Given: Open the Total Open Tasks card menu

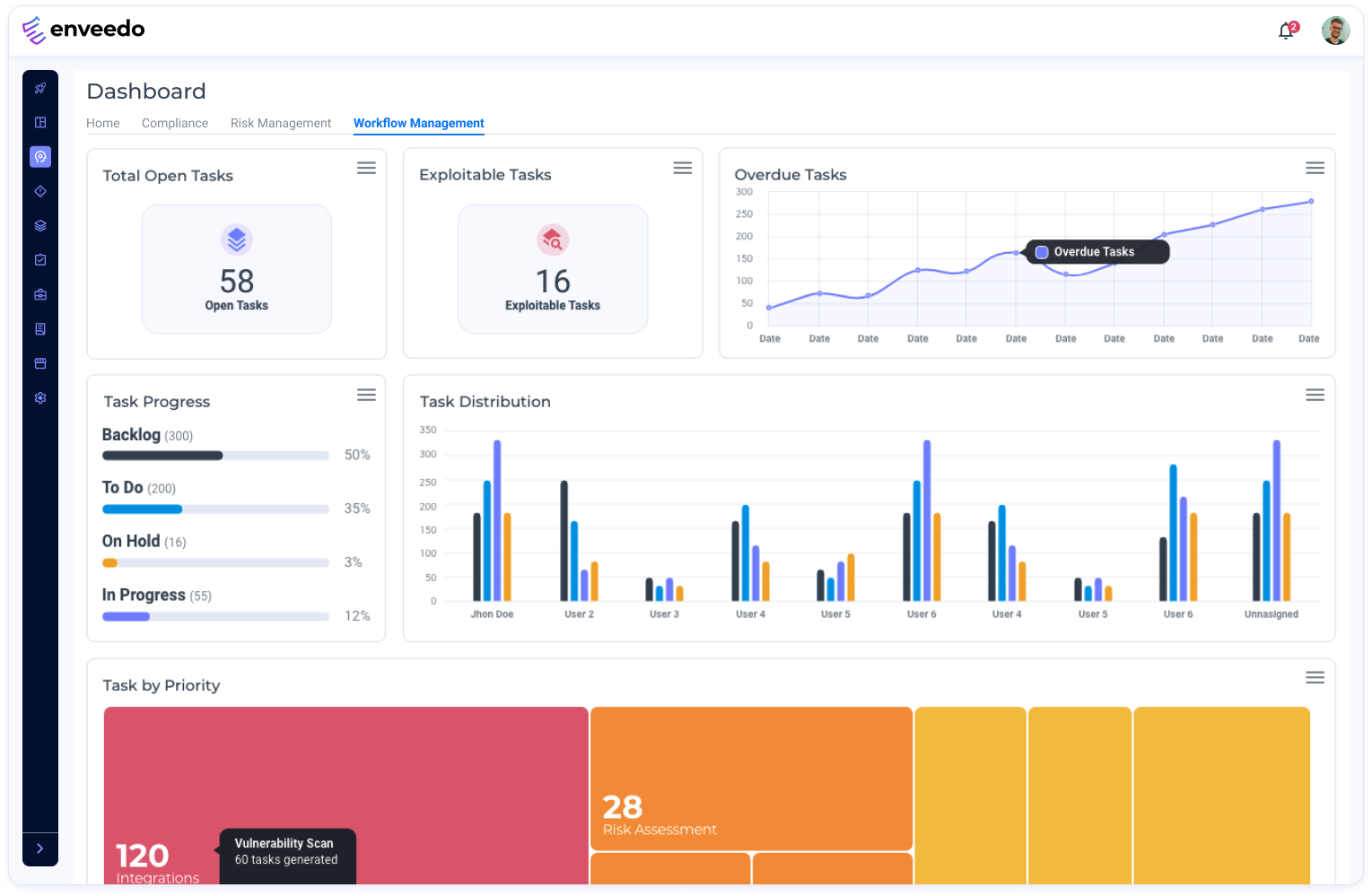Looking at the screenshot, I should pyautogui.click(x=366, y=168).
